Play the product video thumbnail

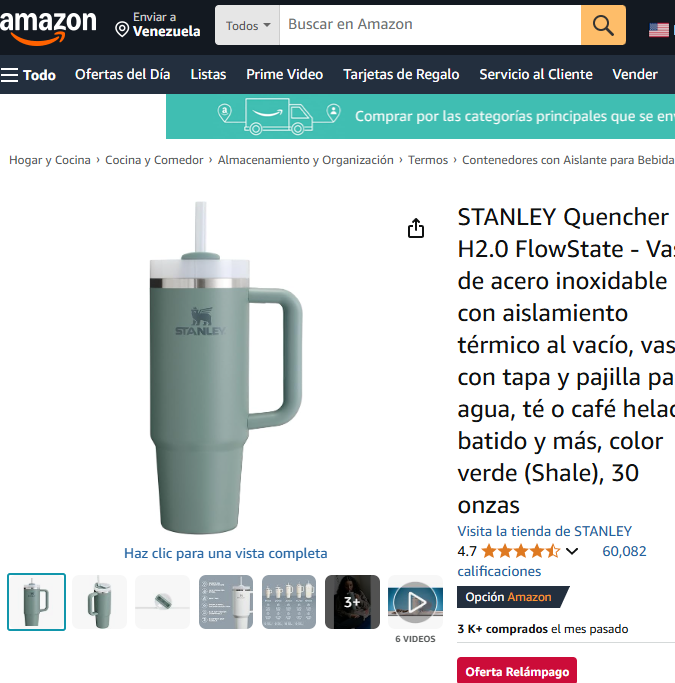coord(415,602)
